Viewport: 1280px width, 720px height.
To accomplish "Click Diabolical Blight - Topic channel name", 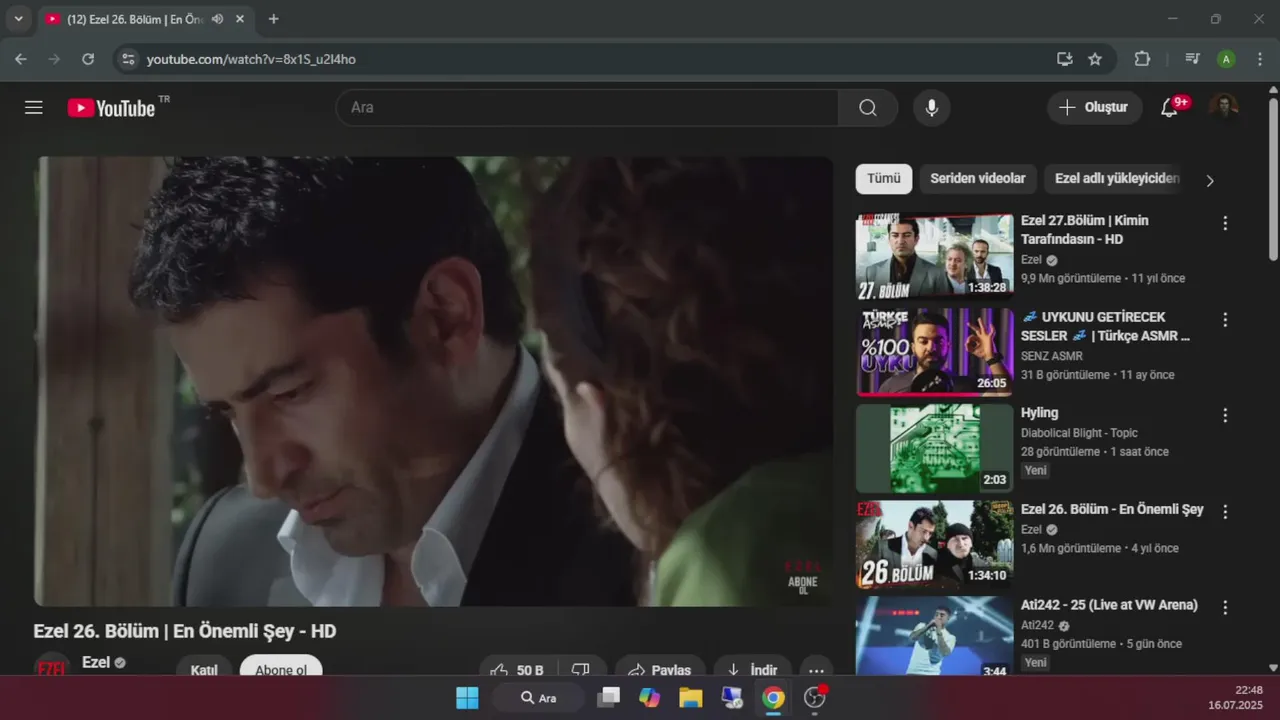I will click(x=1080, y=433).
